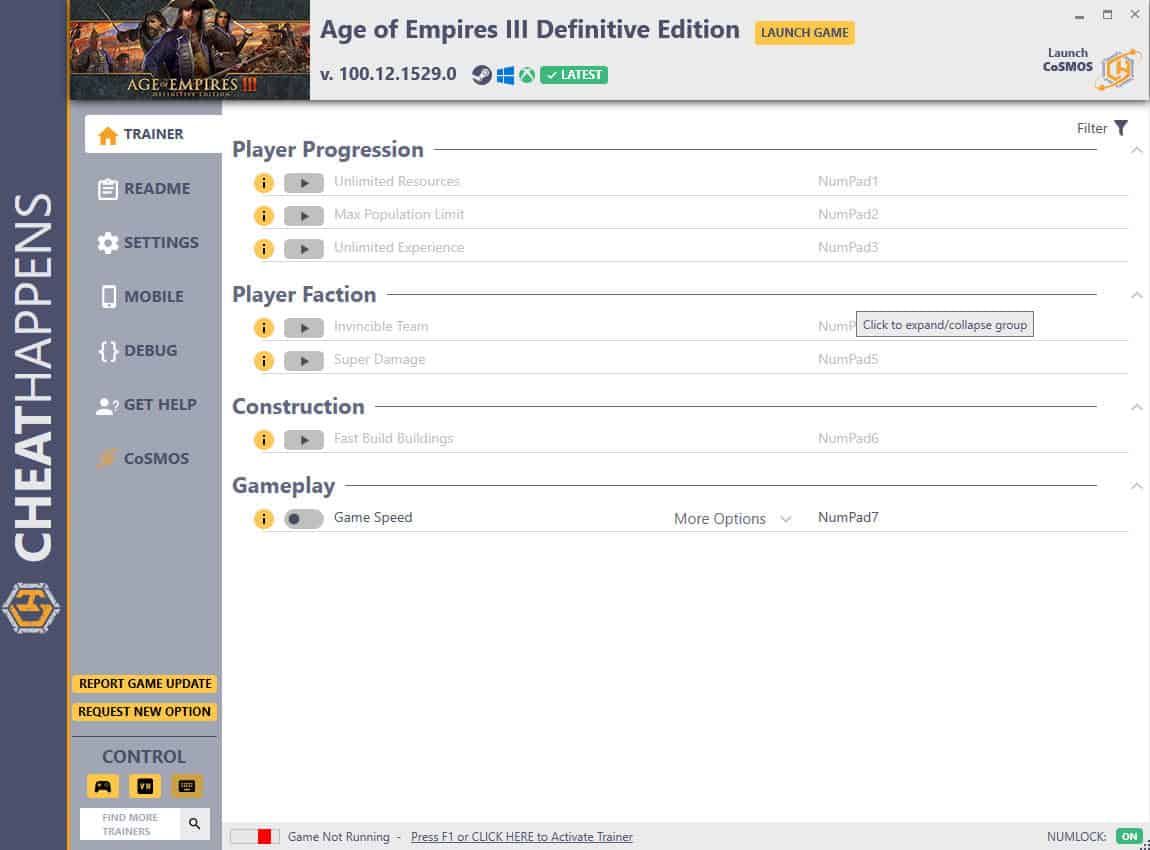Toggle the Game Speed switch

[x=304, y=519]
